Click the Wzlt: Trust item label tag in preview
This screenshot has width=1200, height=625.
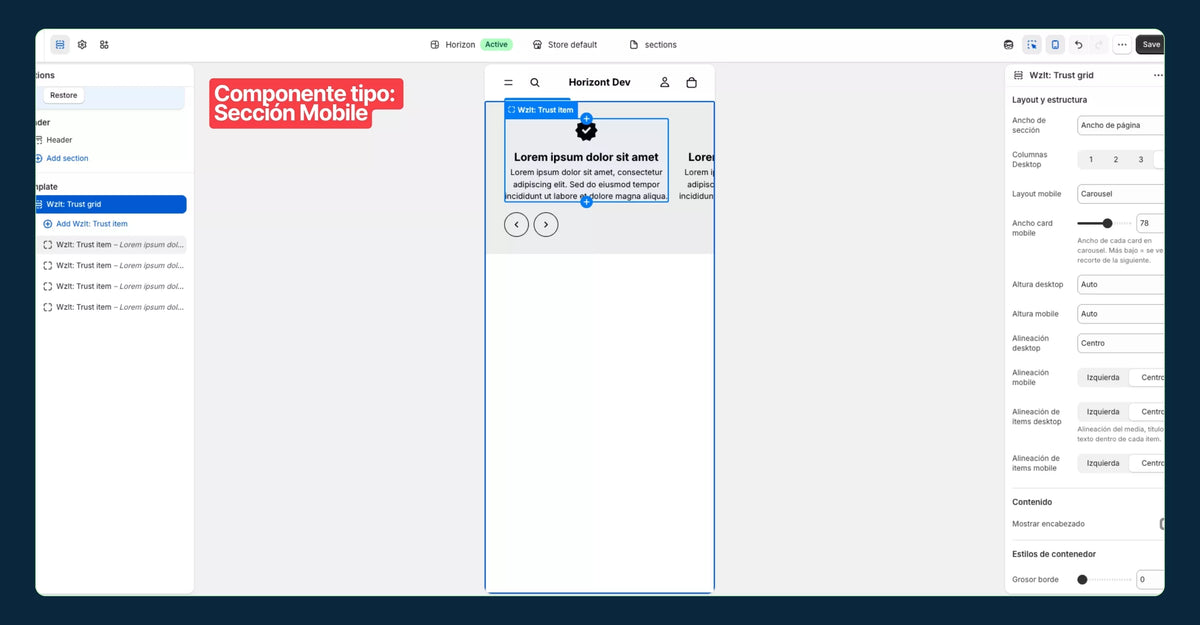pos(541,110)
